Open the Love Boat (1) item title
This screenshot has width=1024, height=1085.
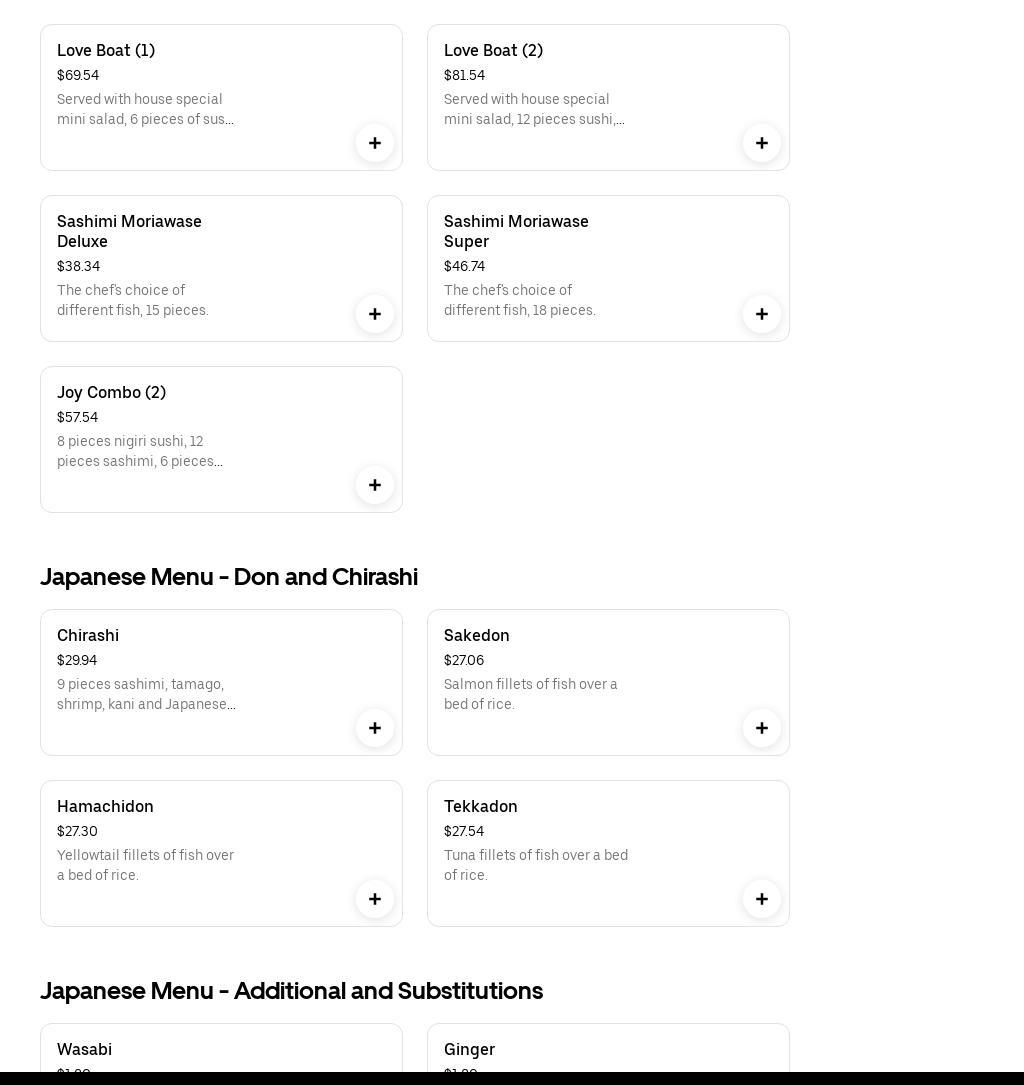106,50
